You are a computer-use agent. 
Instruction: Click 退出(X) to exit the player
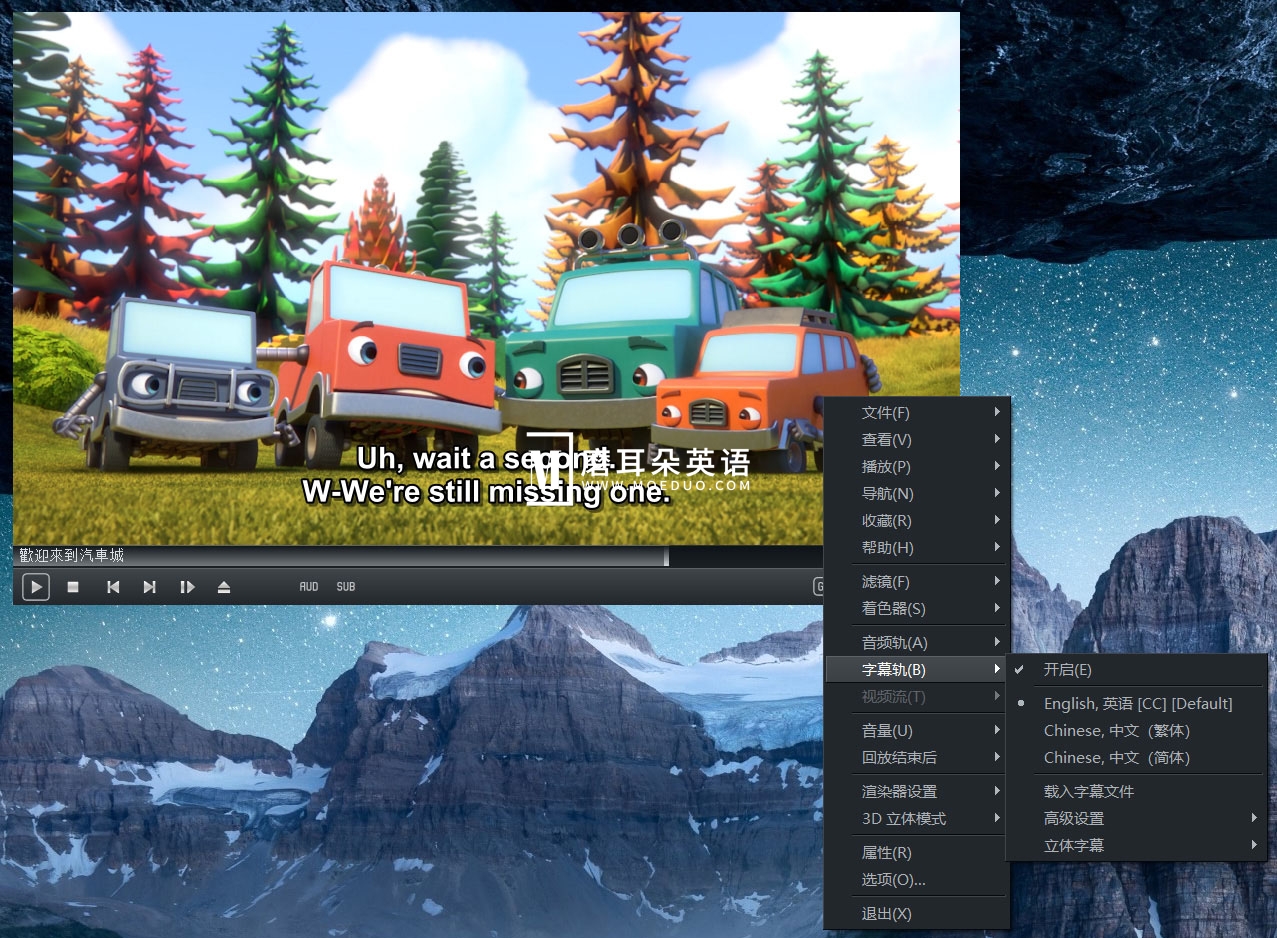pyautogui.click(x=887, y=914)
